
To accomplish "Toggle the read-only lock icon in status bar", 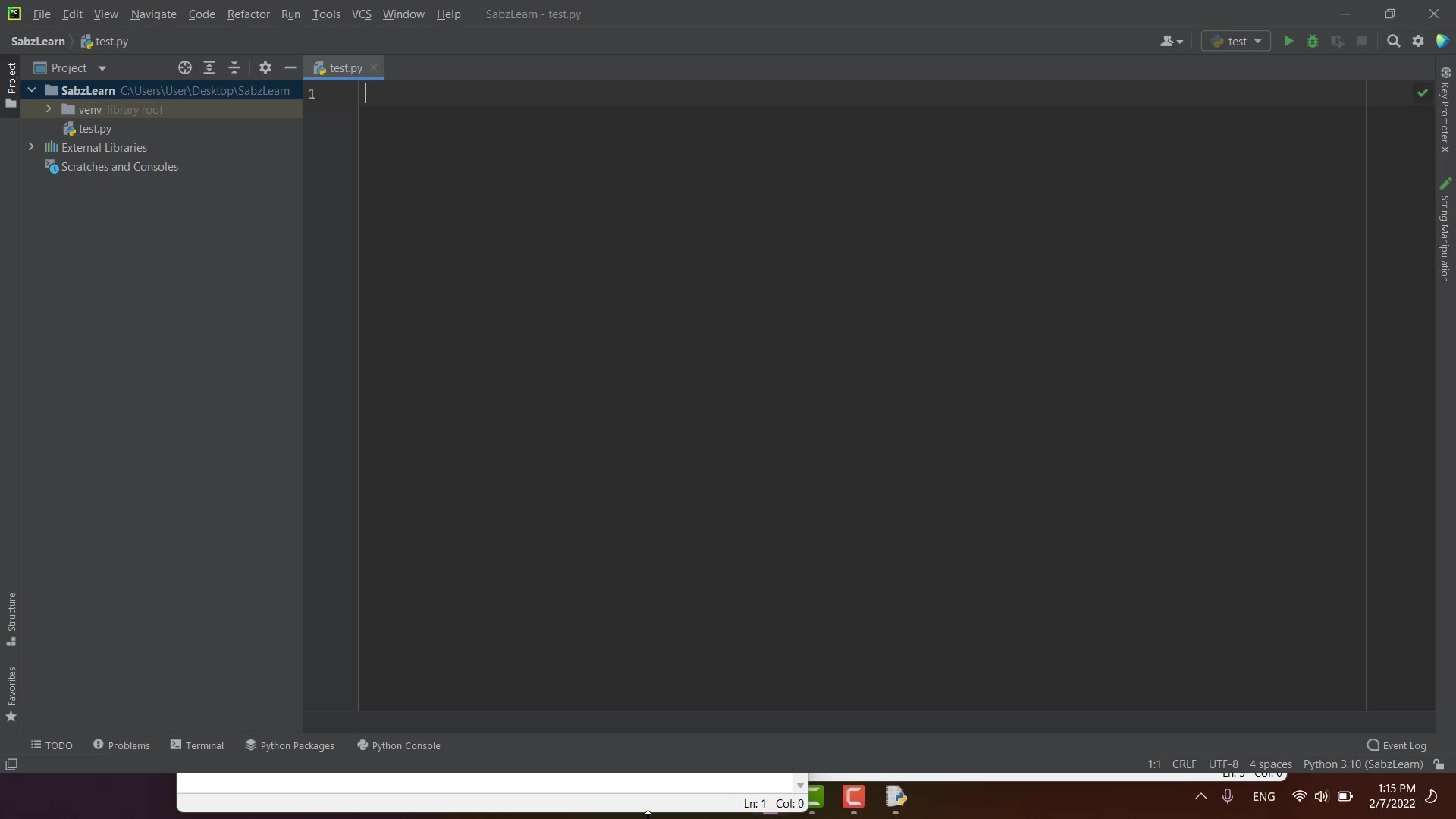I will (x=1439, y=764).
